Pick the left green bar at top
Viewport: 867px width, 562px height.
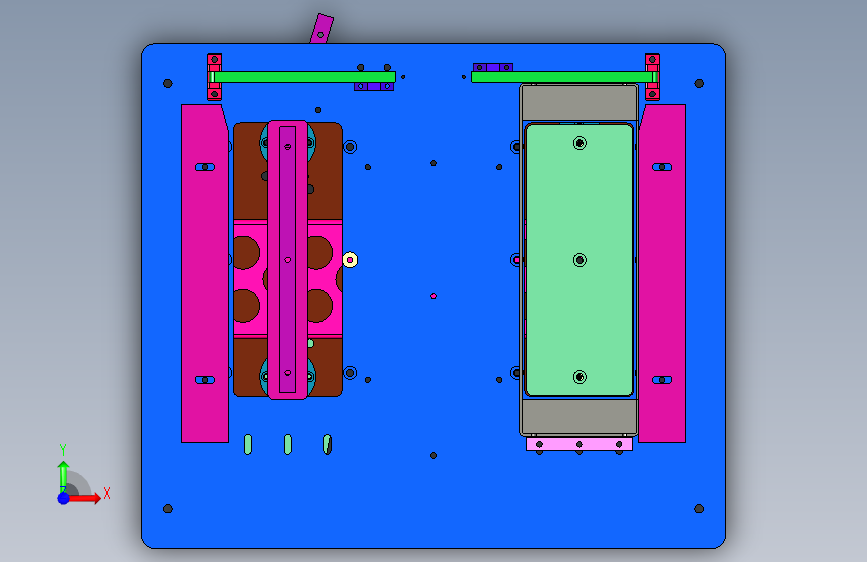[x=304, y=77]
